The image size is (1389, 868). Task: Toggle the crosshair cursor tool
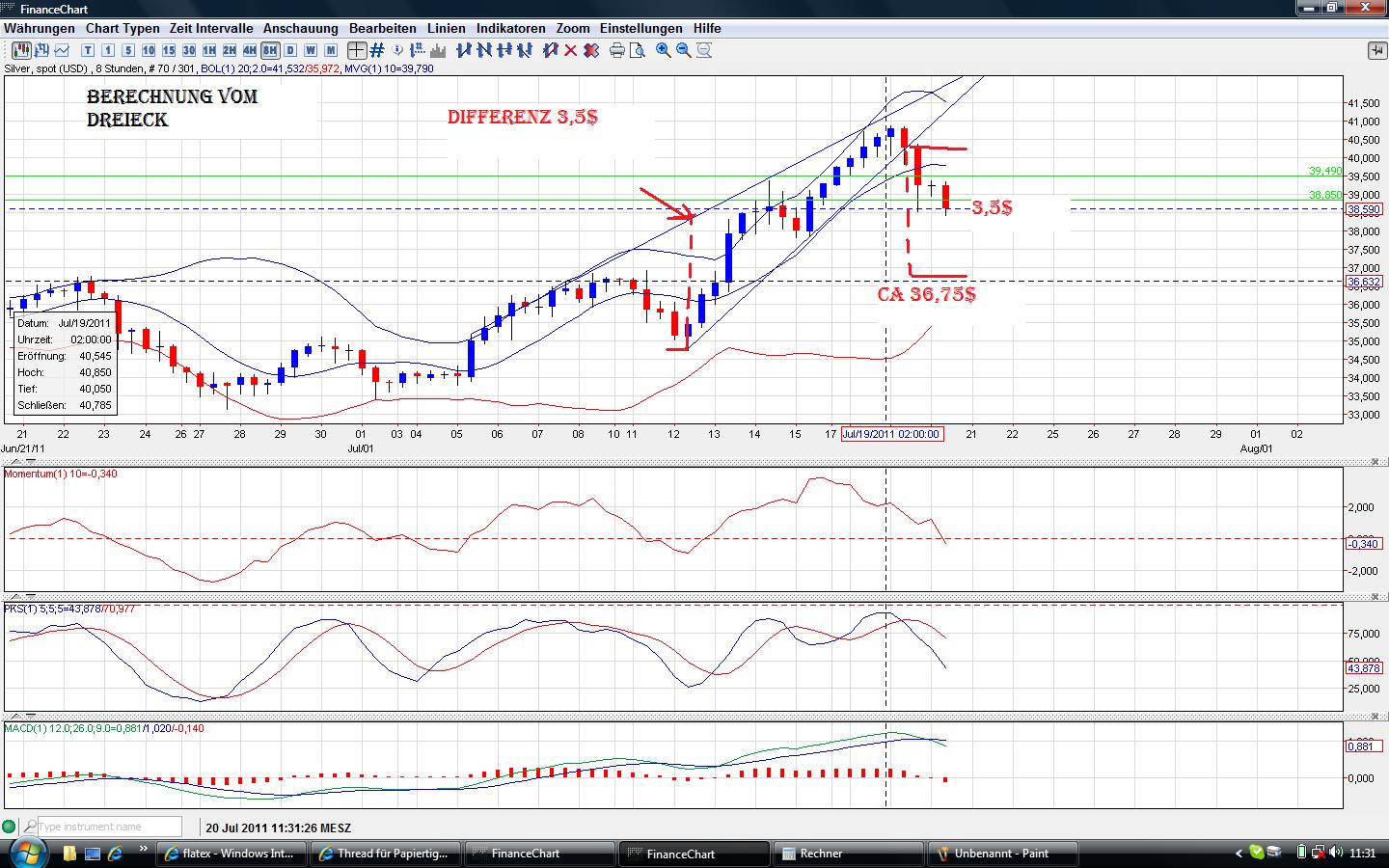pos(357,50)
